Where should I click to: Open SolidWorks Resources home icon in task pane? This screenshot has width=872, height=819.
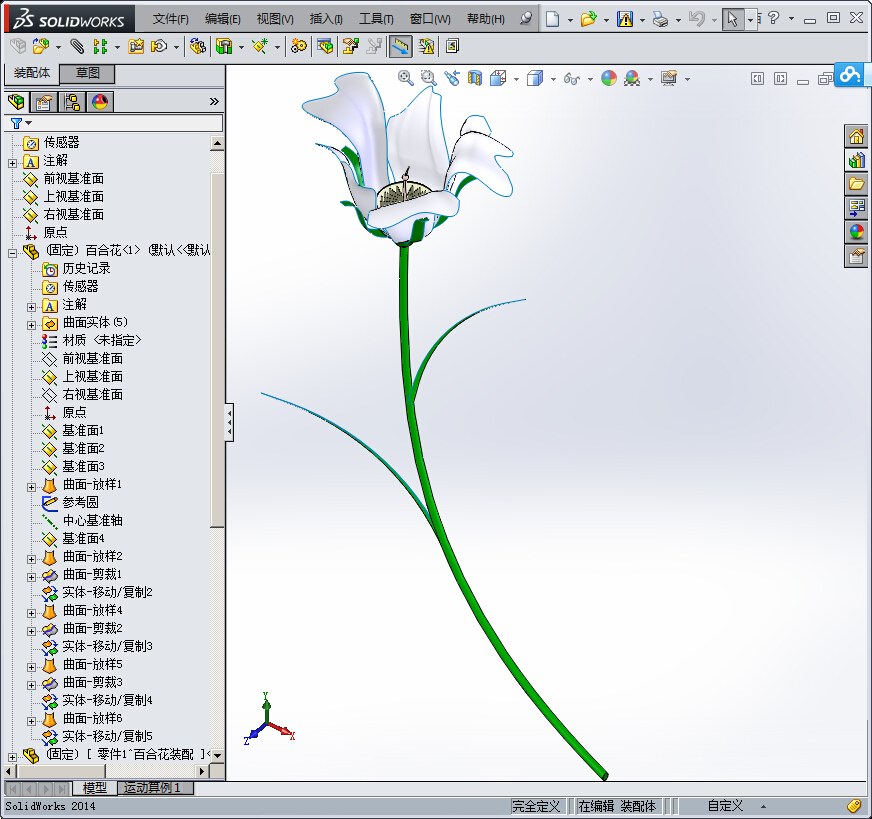coord(856,136)
